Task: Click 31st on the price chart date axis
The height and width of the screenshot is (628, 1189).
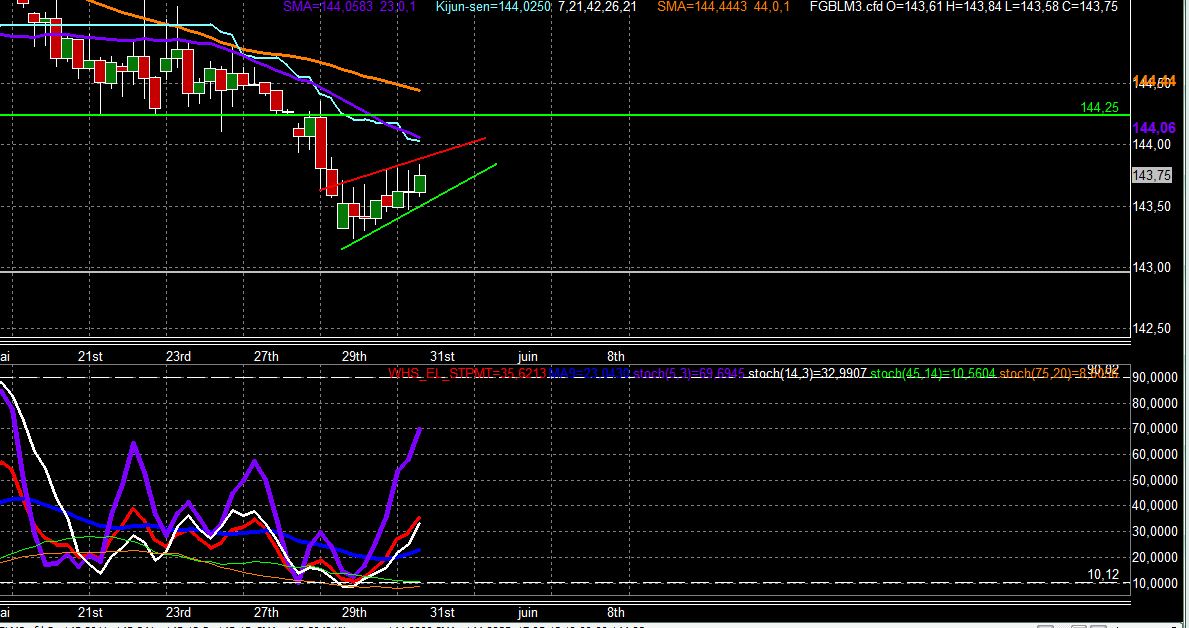Action: (442, 356)
